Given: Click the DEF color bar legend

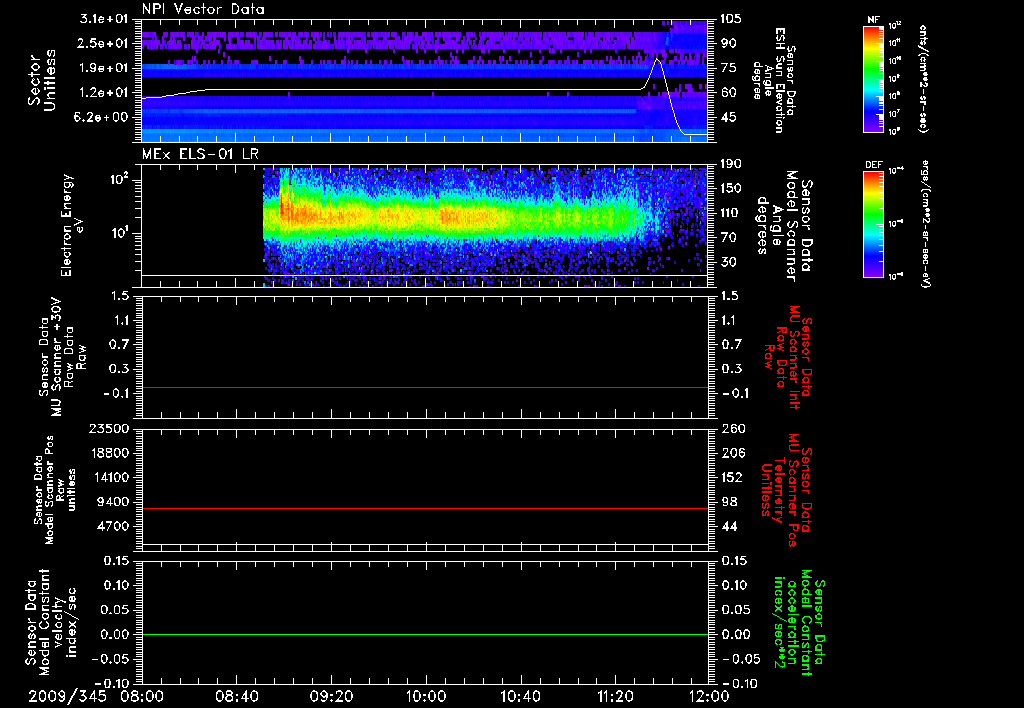Looking at the screenshot, I should click(873, 224).
